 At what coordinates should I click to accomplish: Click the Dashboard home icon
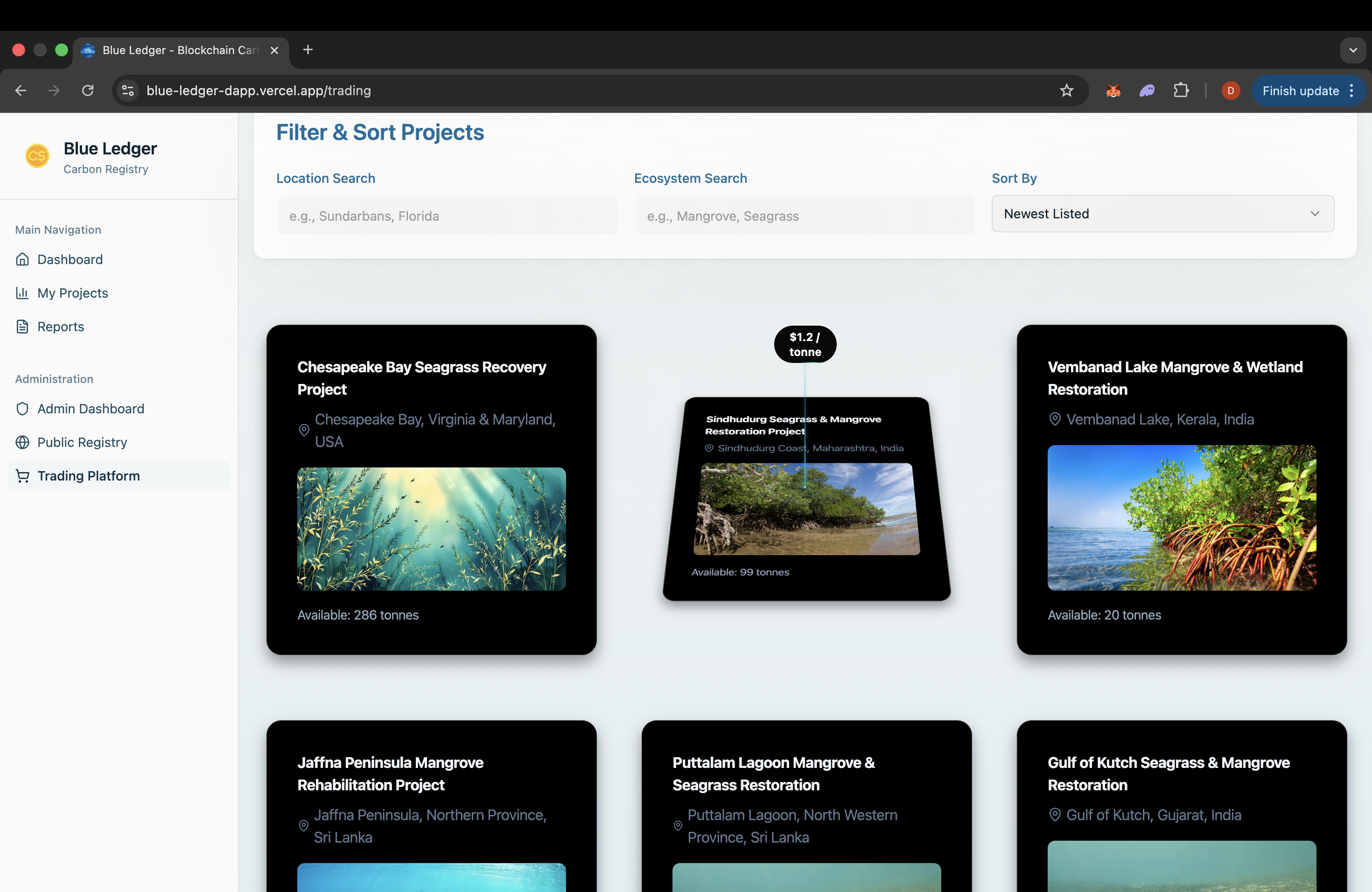point(22,259)
